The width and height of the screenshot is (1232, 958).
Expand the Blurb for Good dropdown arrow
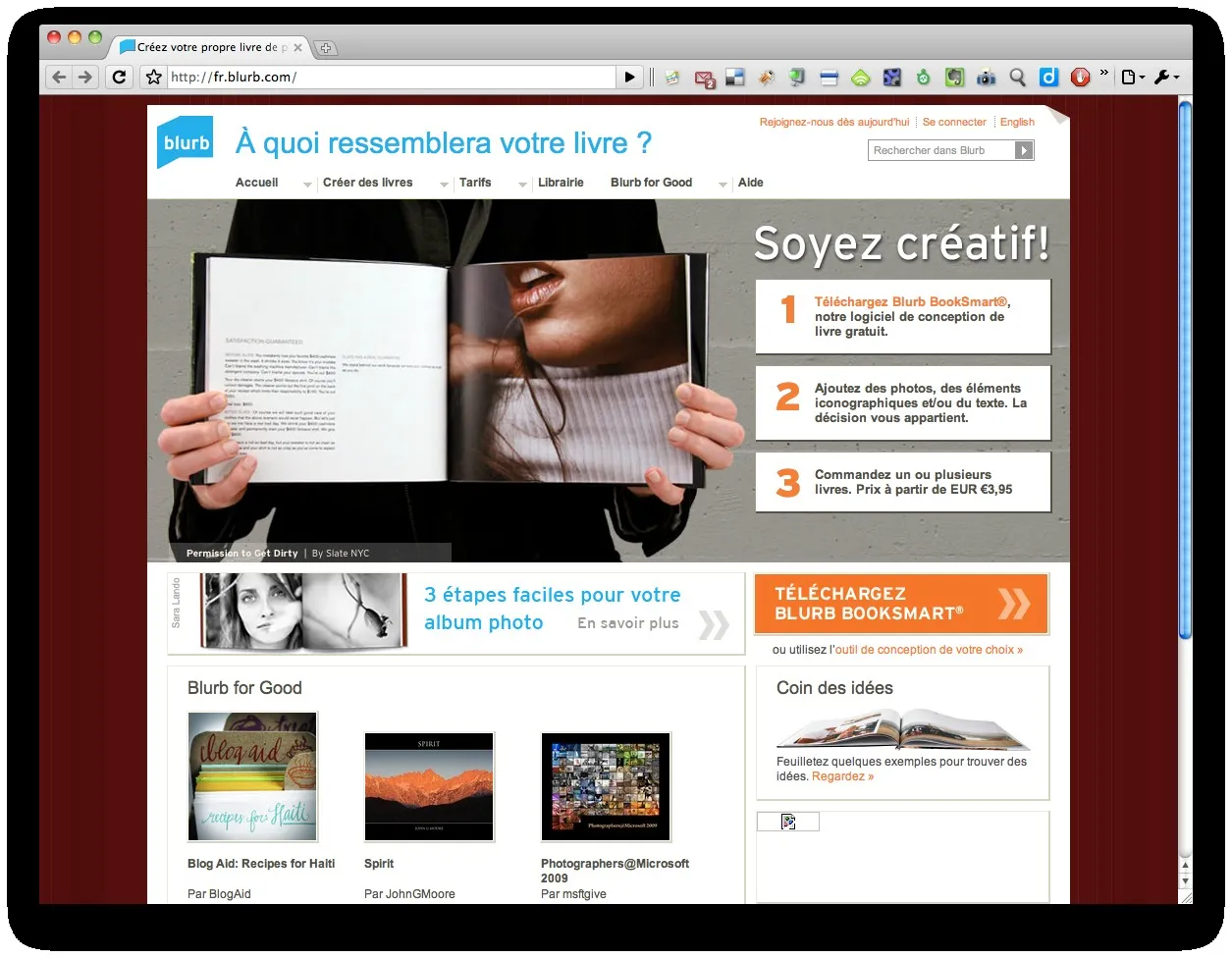pyautogui.click(x=723, y=184)
